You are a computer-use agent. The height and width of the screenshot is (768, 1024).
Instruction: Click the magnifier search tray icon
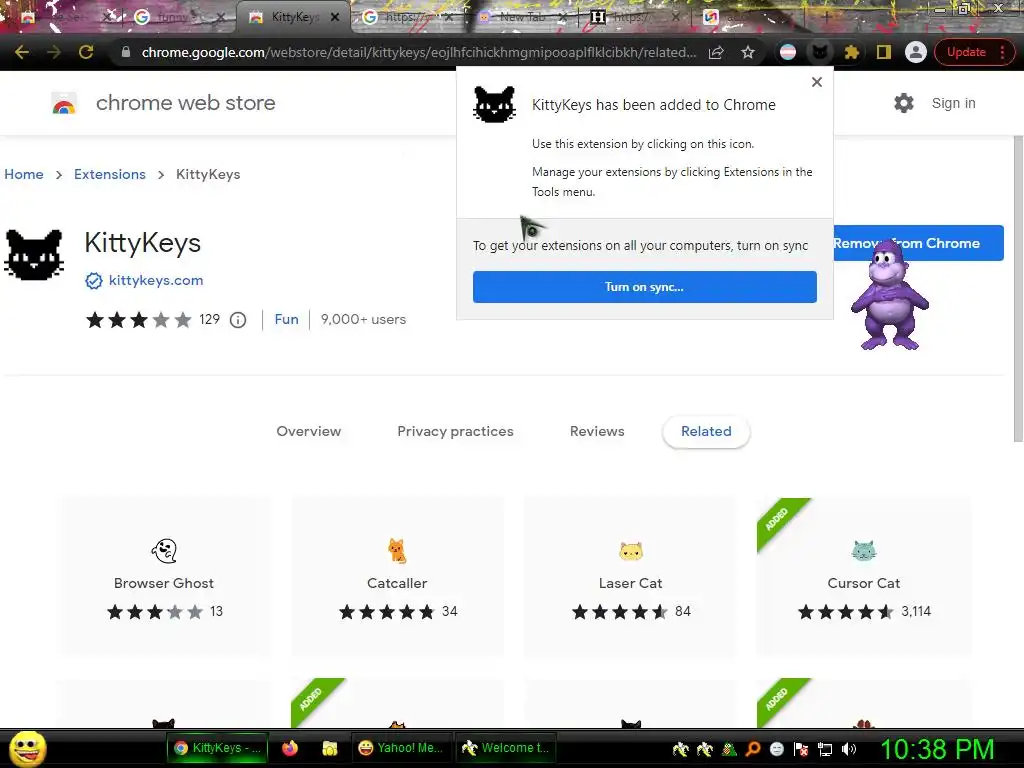point(753,749)
